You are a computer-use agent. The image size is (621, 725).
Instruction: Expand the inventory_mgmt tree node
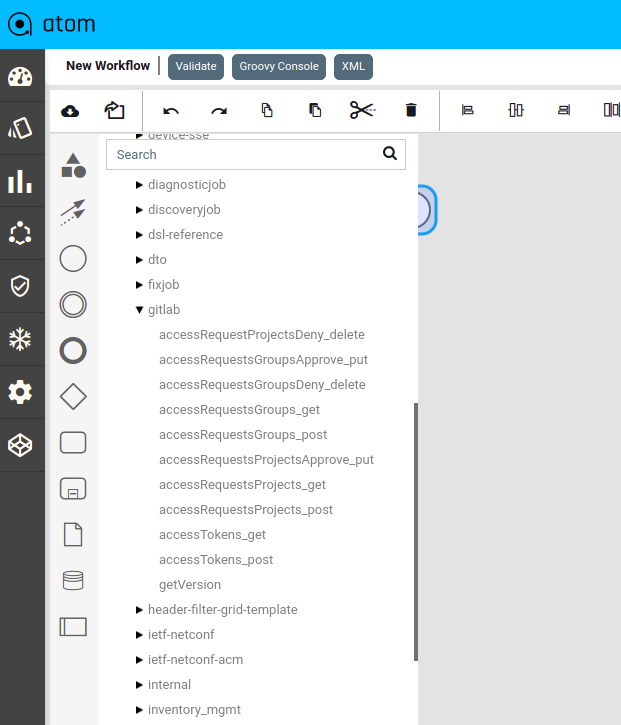(x=139, y=710)
